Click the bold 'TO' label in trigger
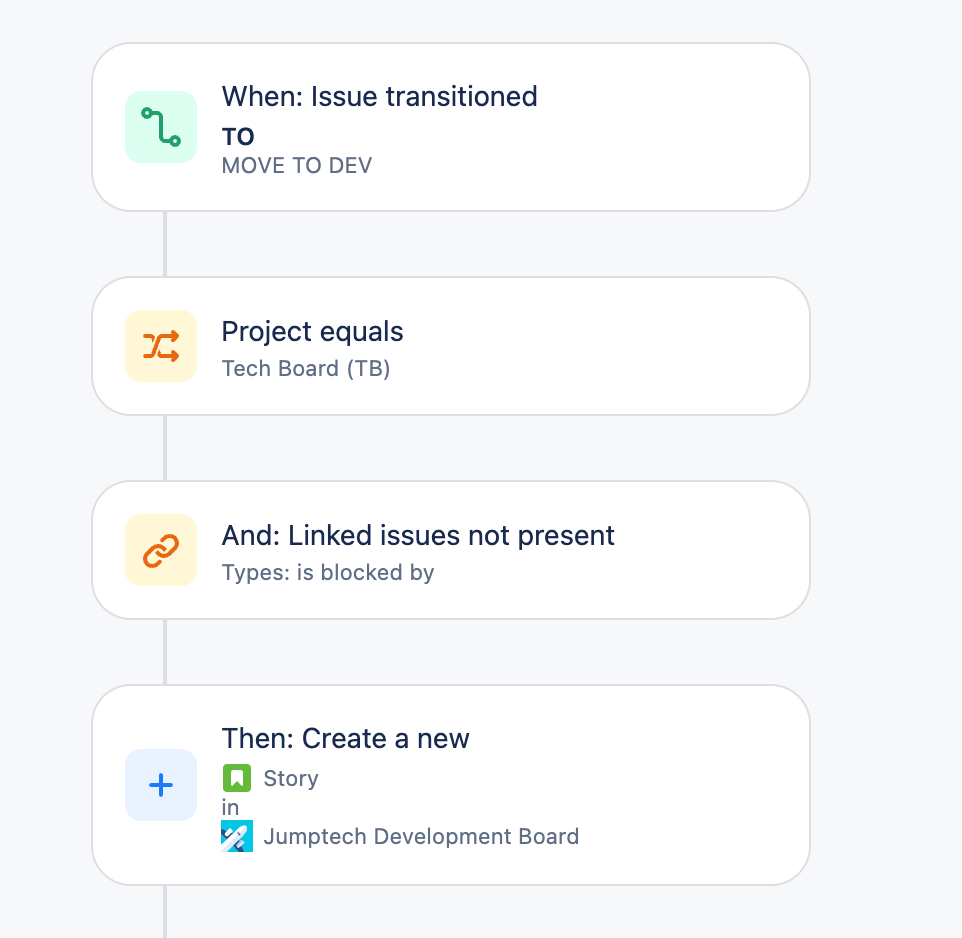 238,137
